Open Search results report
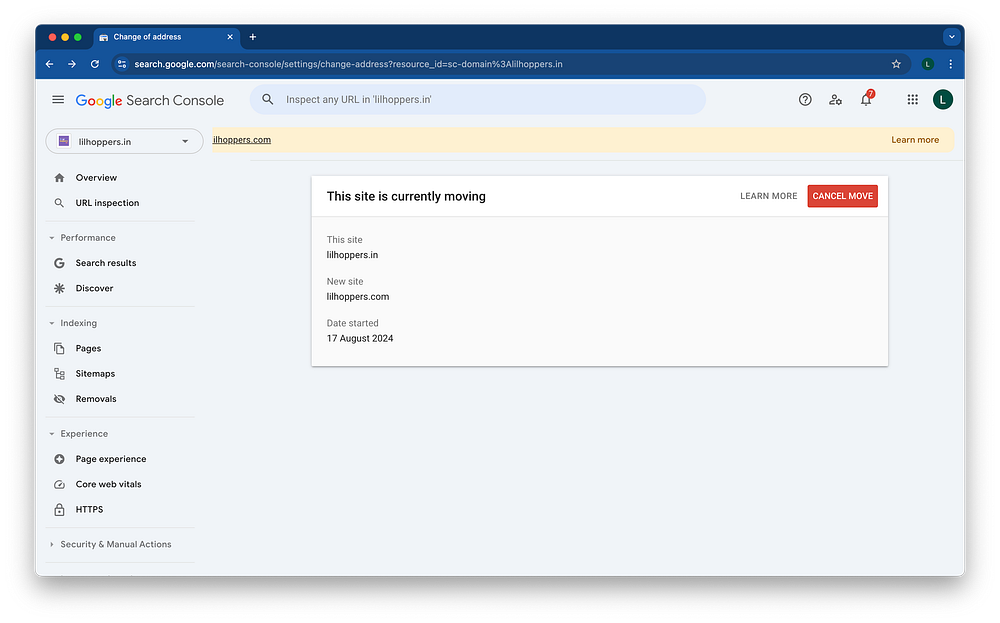Image resolution: width=1000 pixels, height=623 pixels. click(x=106, y=263)
